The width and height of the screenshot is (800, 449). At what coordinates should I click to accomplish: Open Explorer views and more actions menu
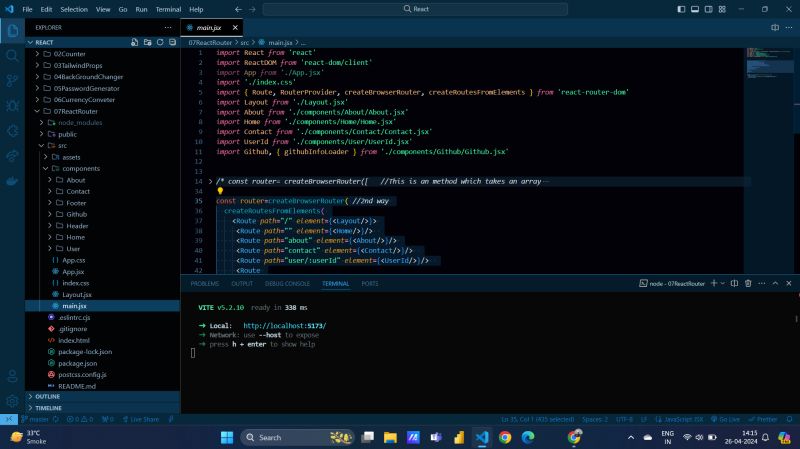[x=168, y=28]
